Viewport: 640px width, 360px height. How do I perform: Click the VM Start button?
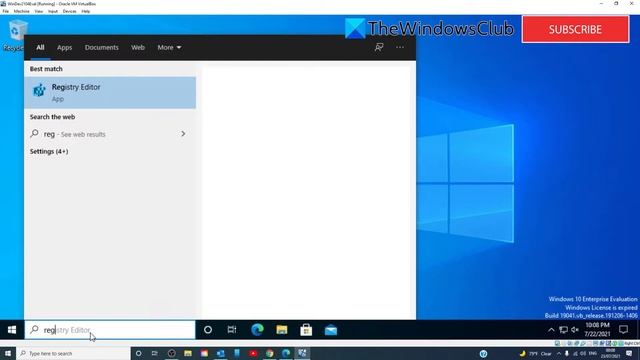[x=12, y=330]
